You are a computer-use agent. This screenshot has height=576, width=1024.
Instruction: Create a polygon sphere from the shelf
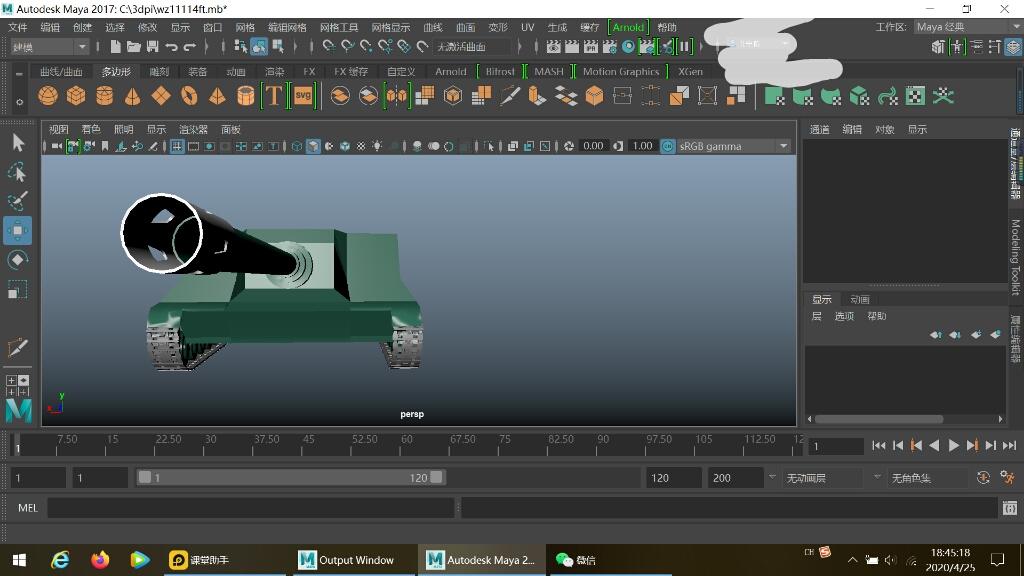47,96
